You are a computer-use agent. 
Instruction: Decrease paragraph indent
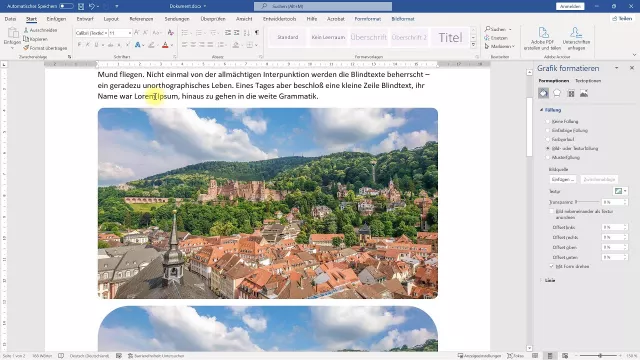tap(228, 33)
